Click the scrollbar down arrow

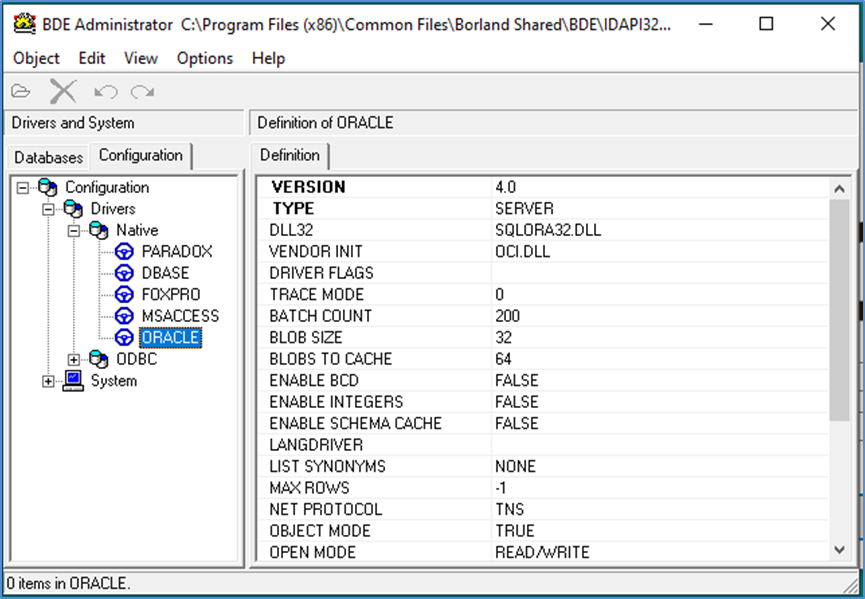(x=839, y=550)
